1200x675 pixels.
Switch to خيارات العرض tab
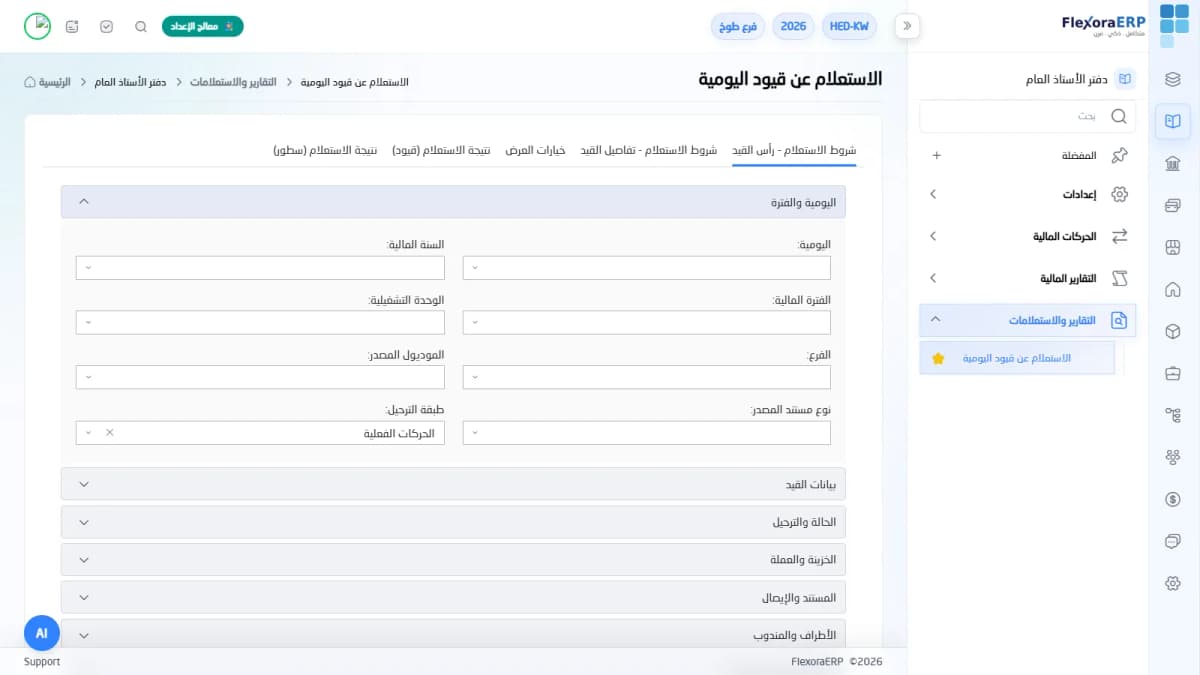click(535, 150)
